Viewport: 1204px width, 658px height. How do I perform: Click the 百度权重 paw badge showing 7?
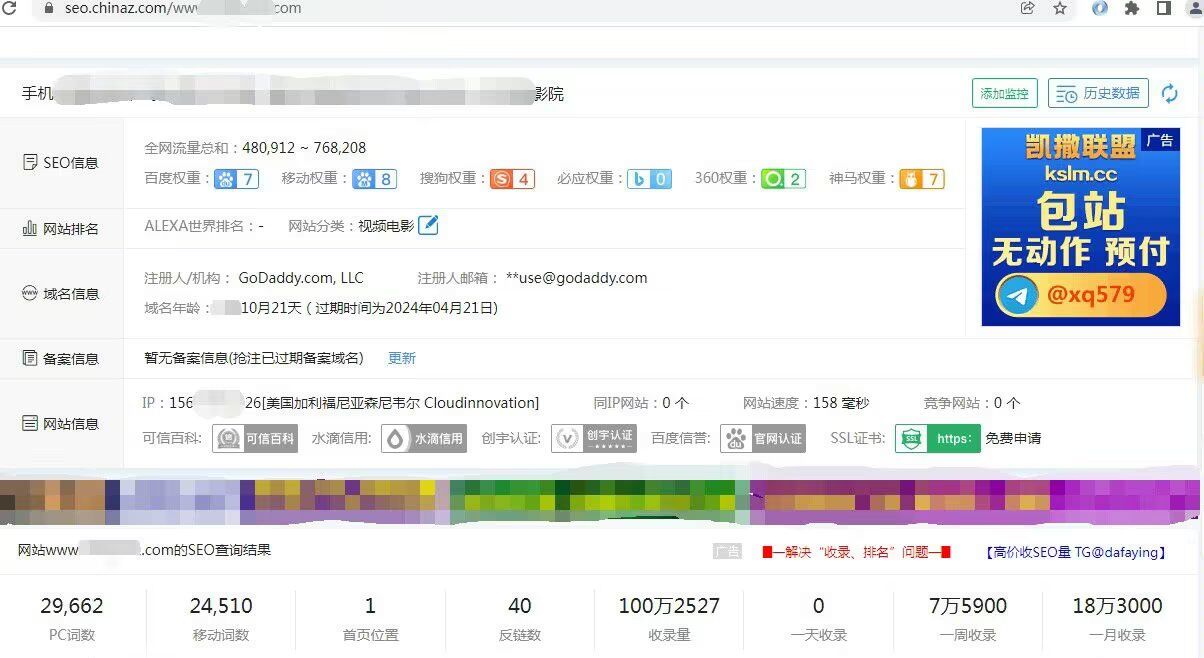click(237, 179)
